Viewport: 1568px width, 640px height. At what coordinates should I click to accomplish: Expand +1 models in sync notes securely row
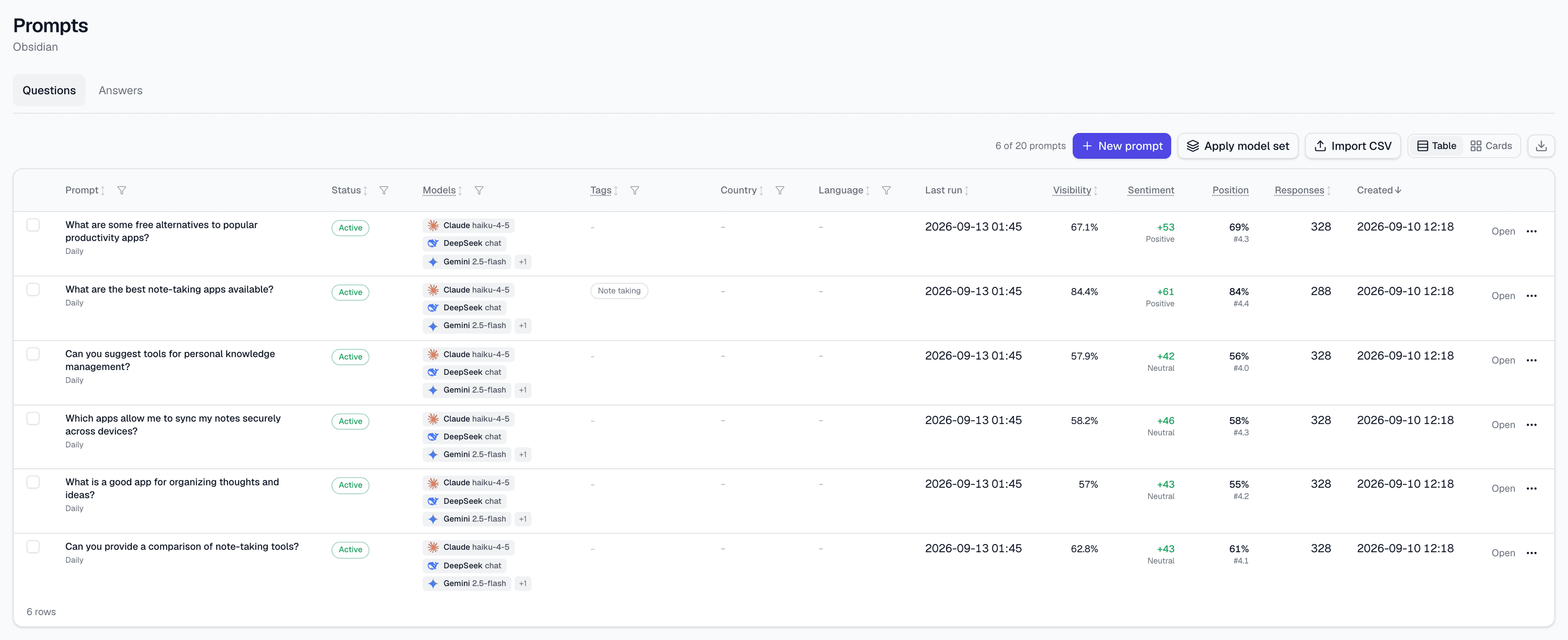click(523, 454)
